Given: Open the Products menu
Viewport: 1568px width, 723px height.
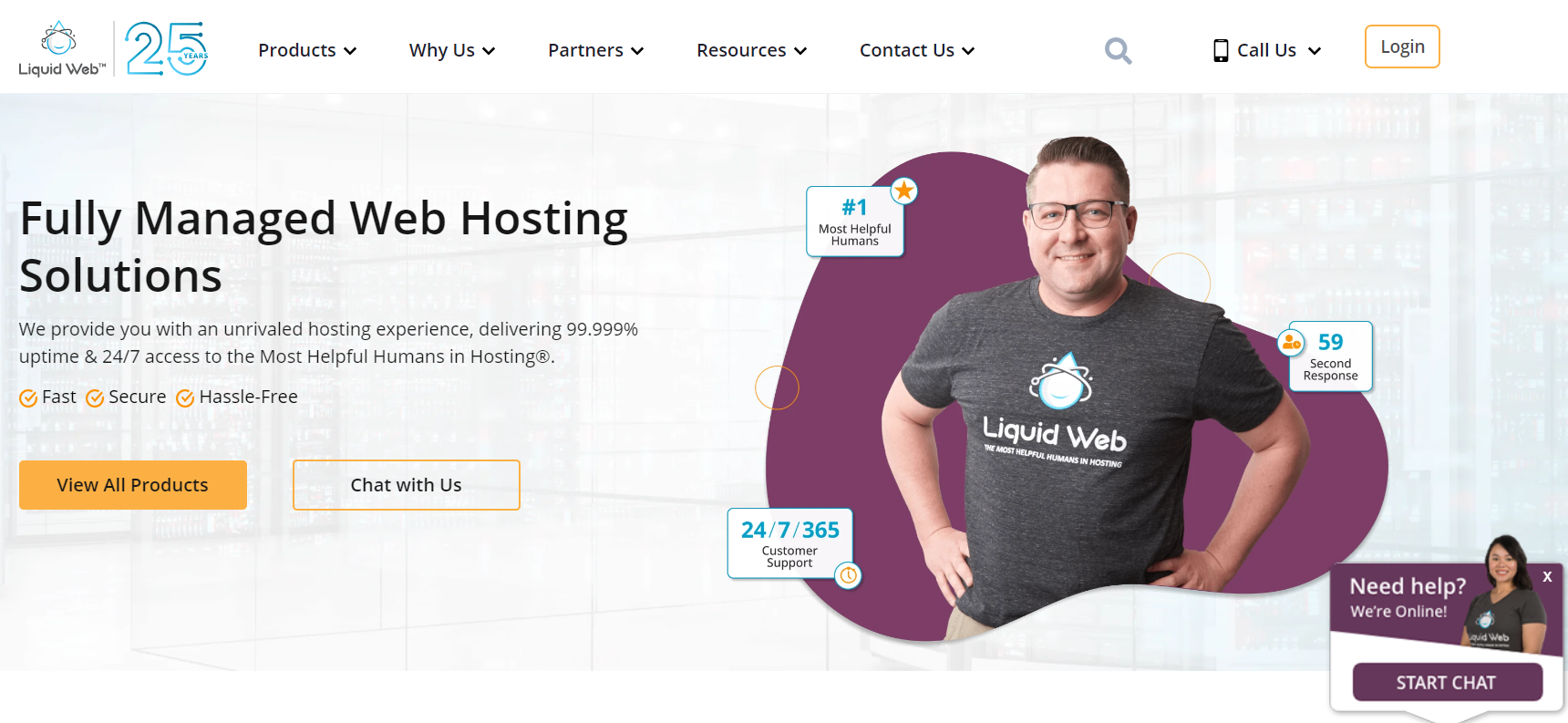Looking at the screenshot, I should 307,50.
